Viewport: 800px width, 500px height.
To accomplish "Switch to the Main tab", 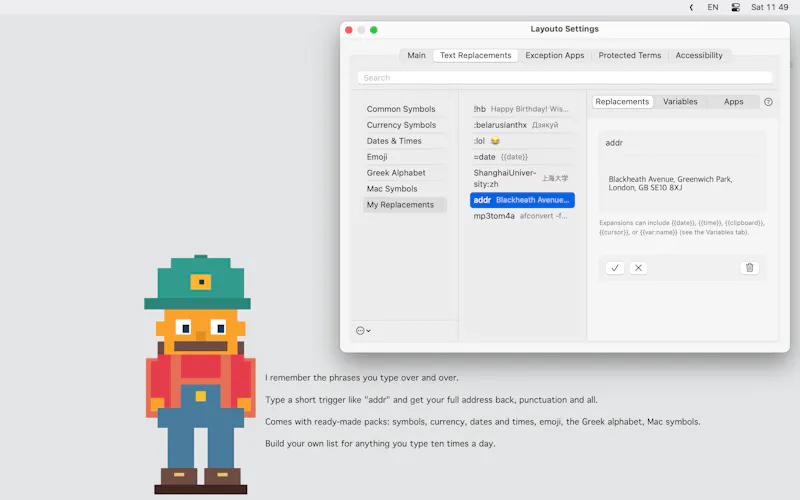I will (x=416, y=55).
